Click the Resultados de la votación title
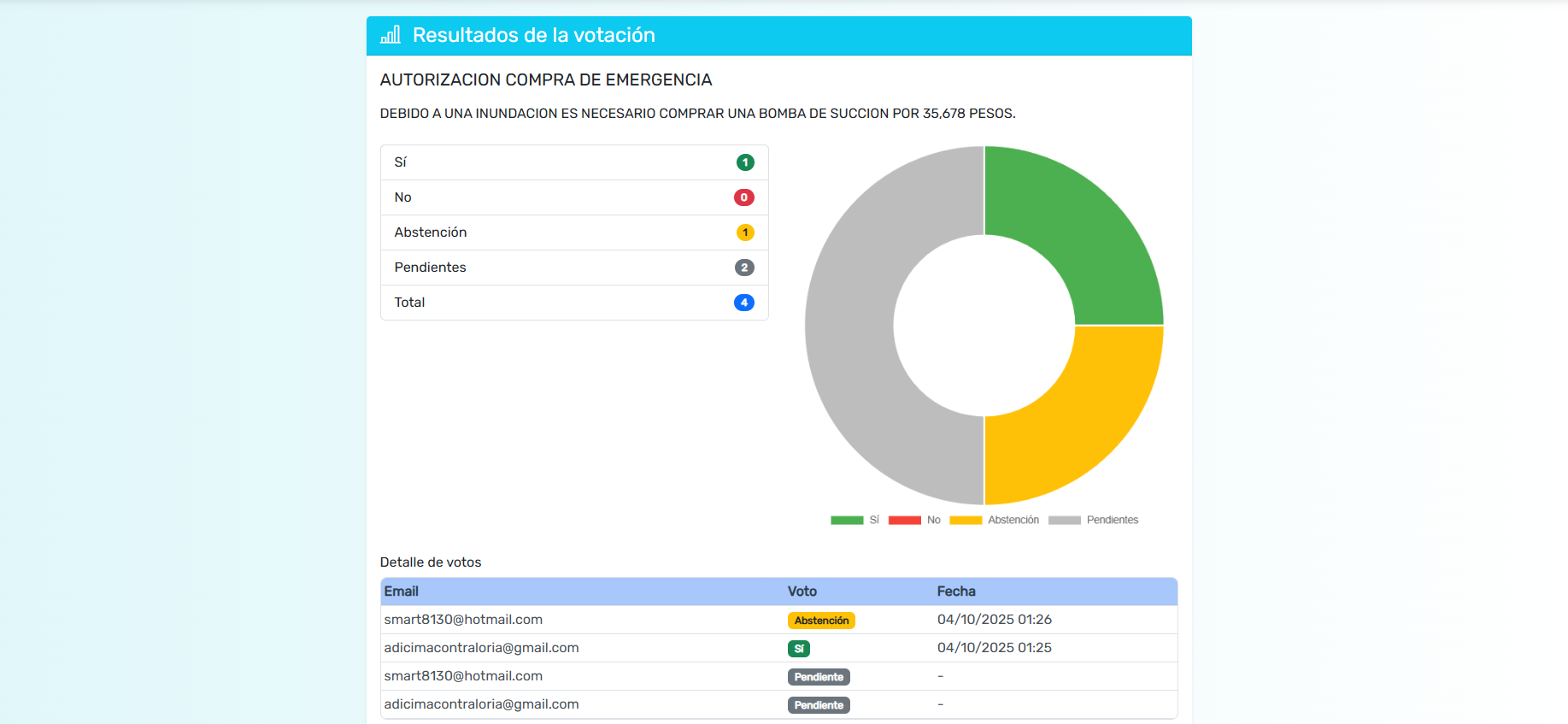The width and height of the screenshot is (1568, 724). 534,35
